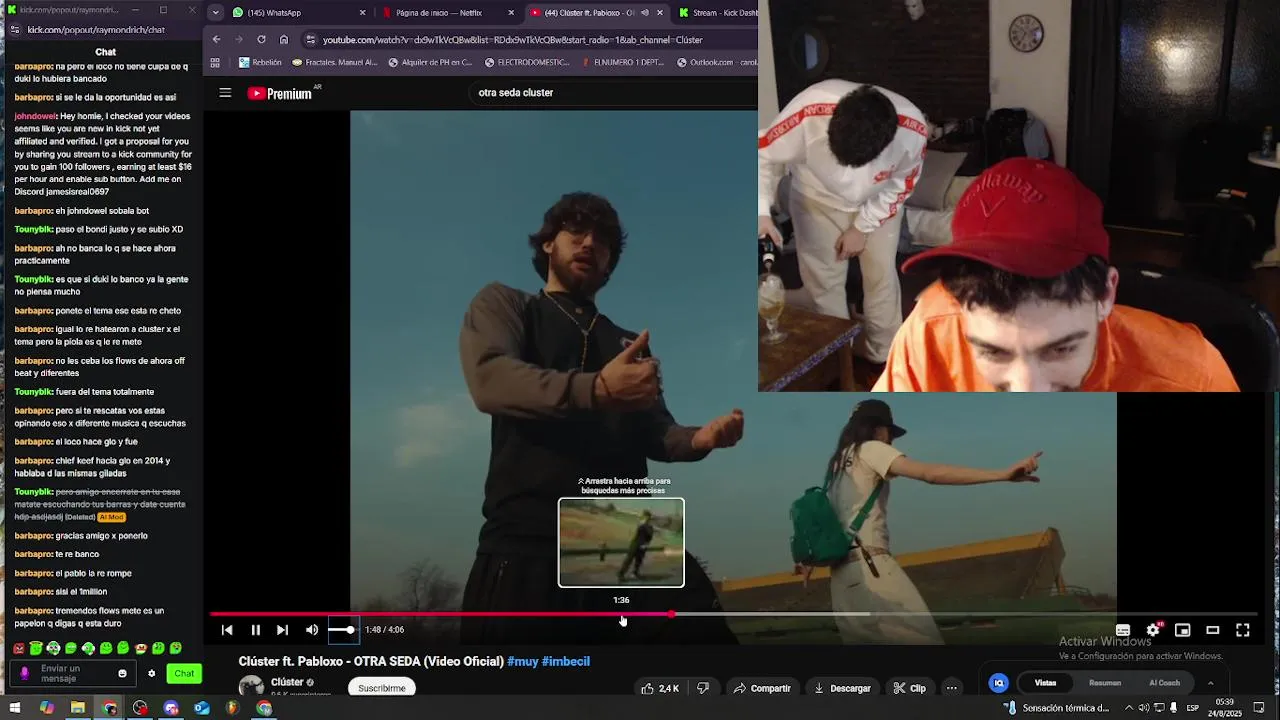Go to YouTube Premium home logo

coord(280,93)
